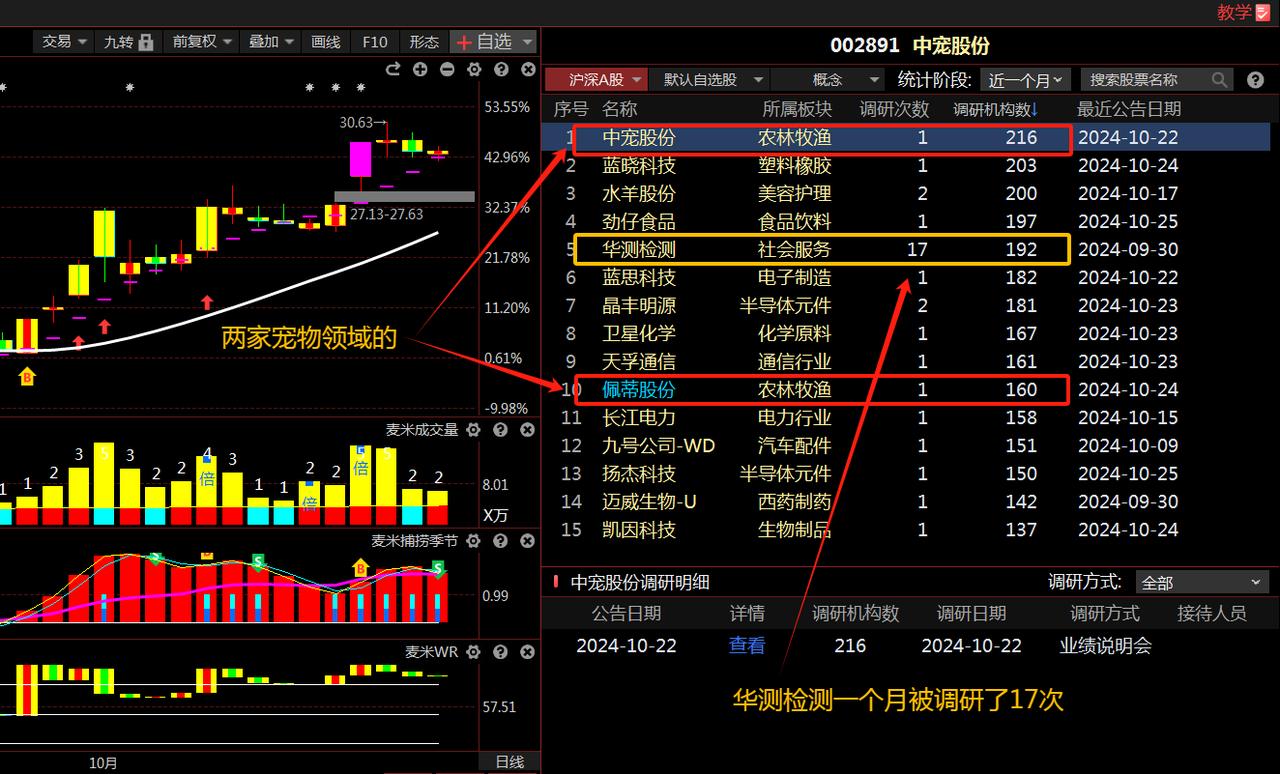Open F10 company info
Image resolution: width=1280 pixels, height=774 pixels.
374,41
